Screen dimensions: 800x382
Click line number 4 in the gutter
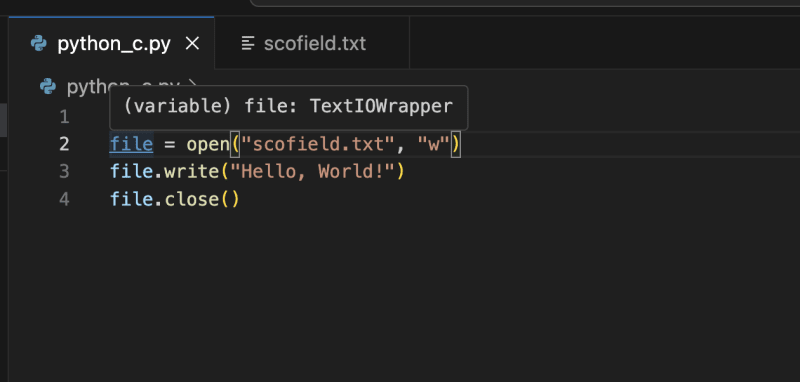coord(64,199)
